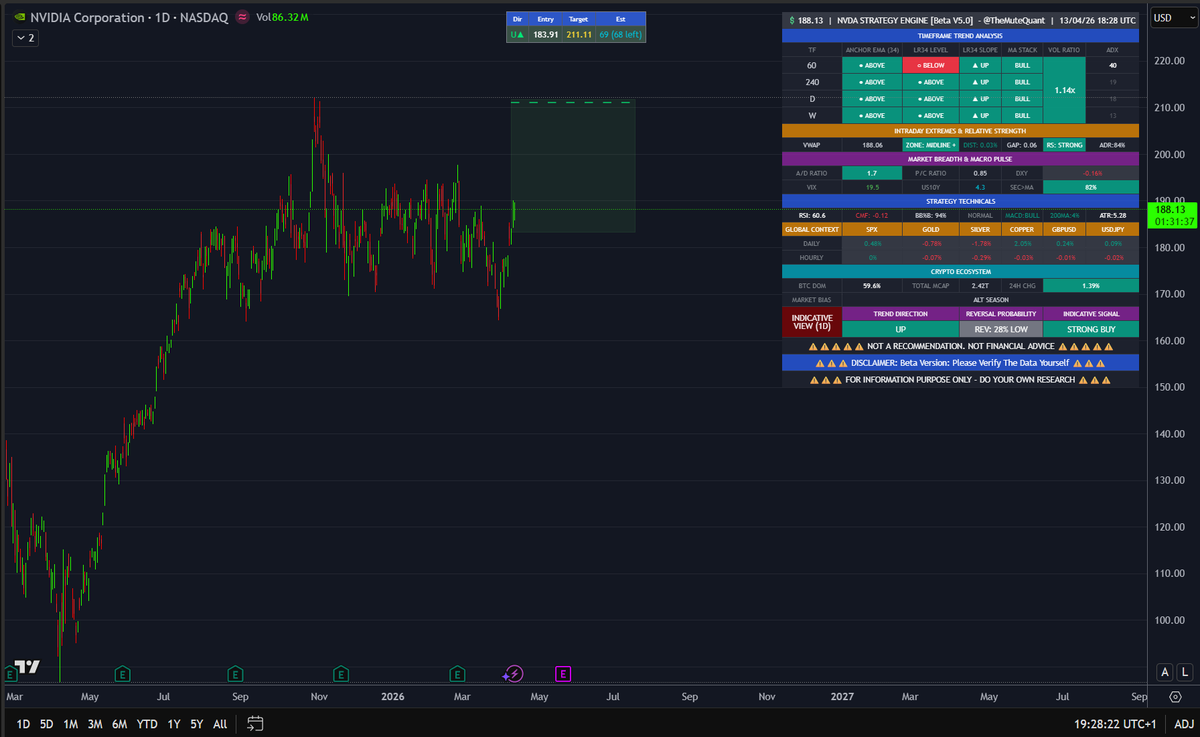Select the 3M date range
1200x737 pixels.
95,723
